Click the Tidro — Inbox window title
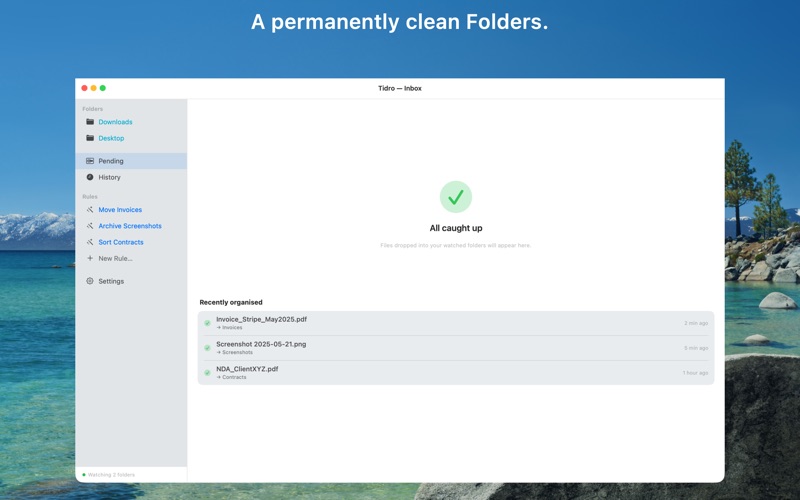The image size is (800, 500). click(399, 88)
